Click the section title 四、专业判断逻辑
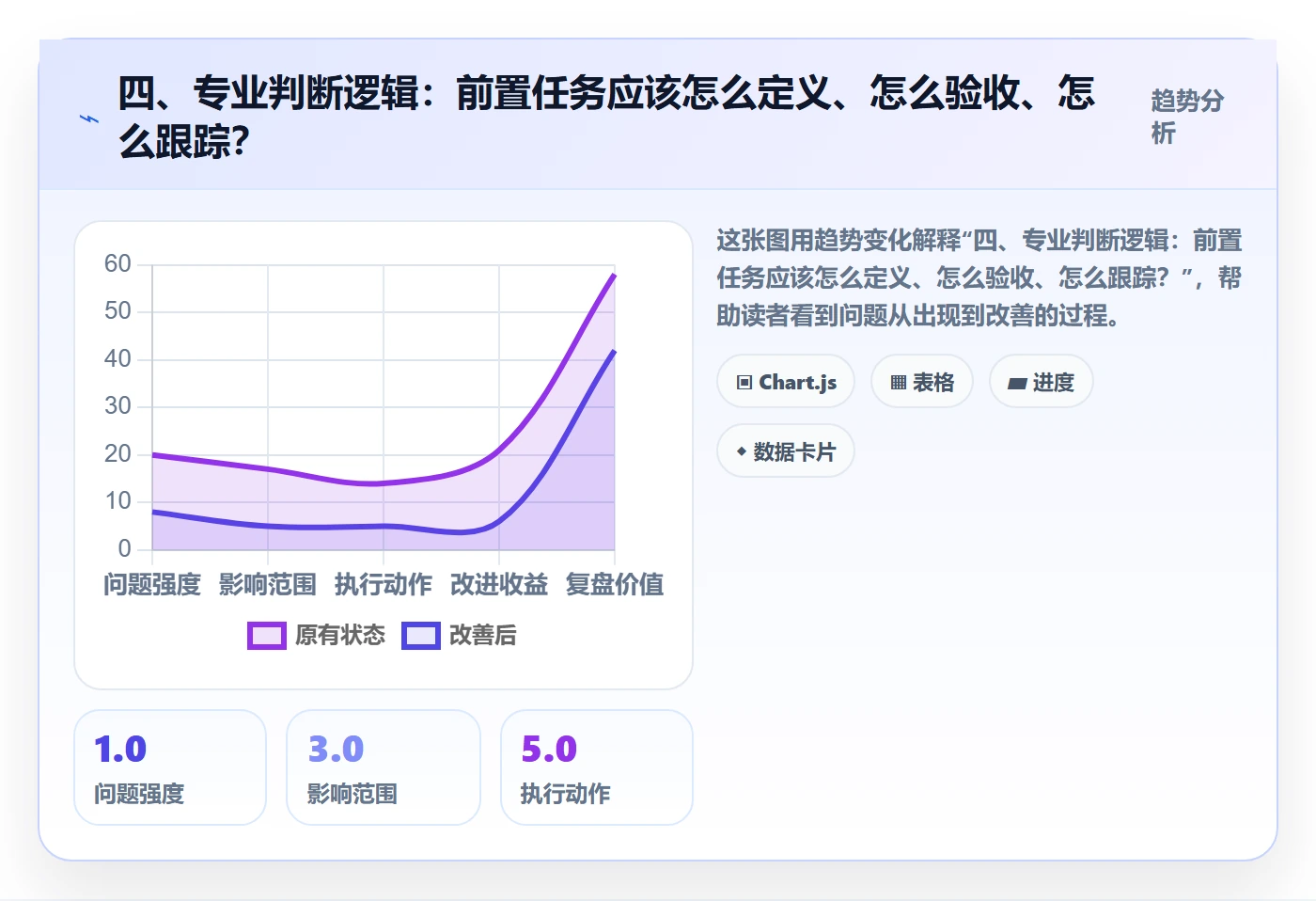This screenshot has height=901, width=1316. pos(606,118)
